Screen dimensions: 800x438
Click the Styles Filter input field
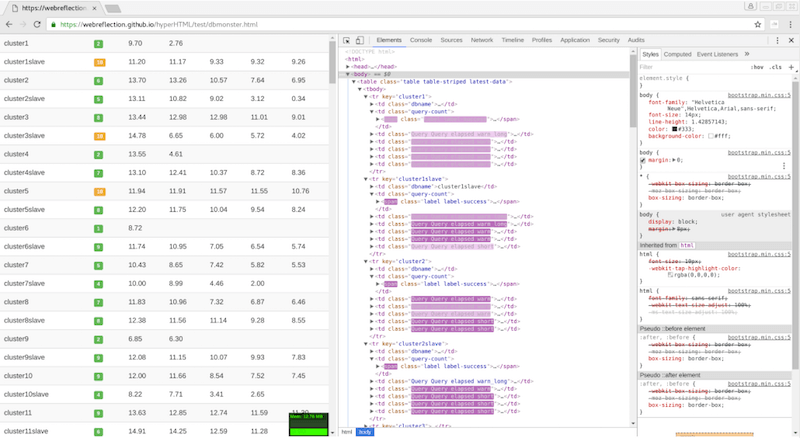(x=691, y=67)
